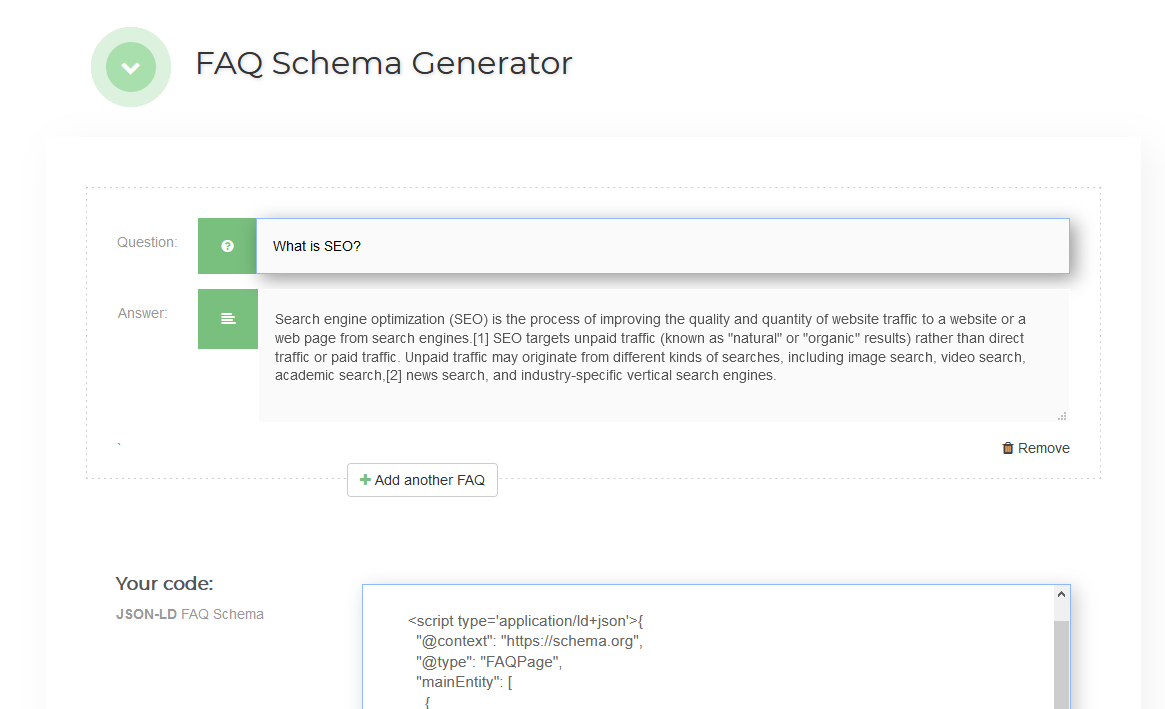Viewport: 1165px width, 709px height.
Task: Click the plus icon on Add another FAQ
Action: 365,480
